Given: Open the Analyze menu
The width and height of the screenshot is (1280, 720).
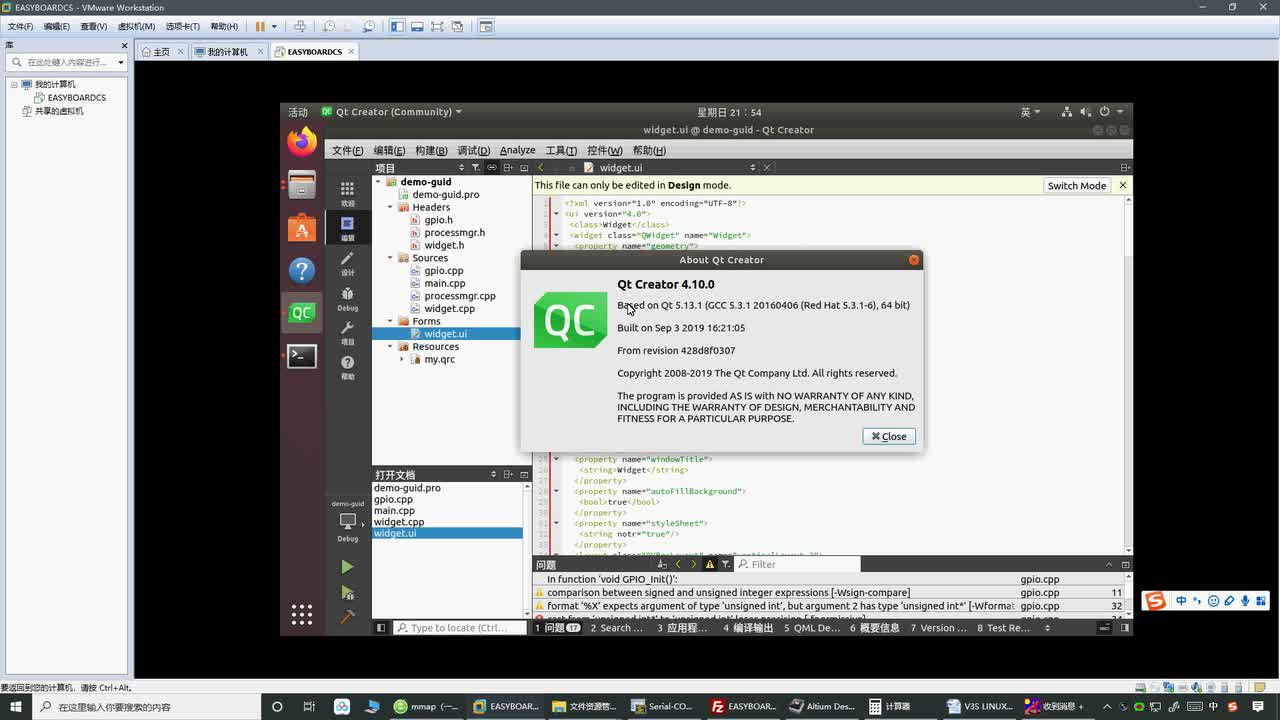Looking at the screenshot, I should click(517, 150).
